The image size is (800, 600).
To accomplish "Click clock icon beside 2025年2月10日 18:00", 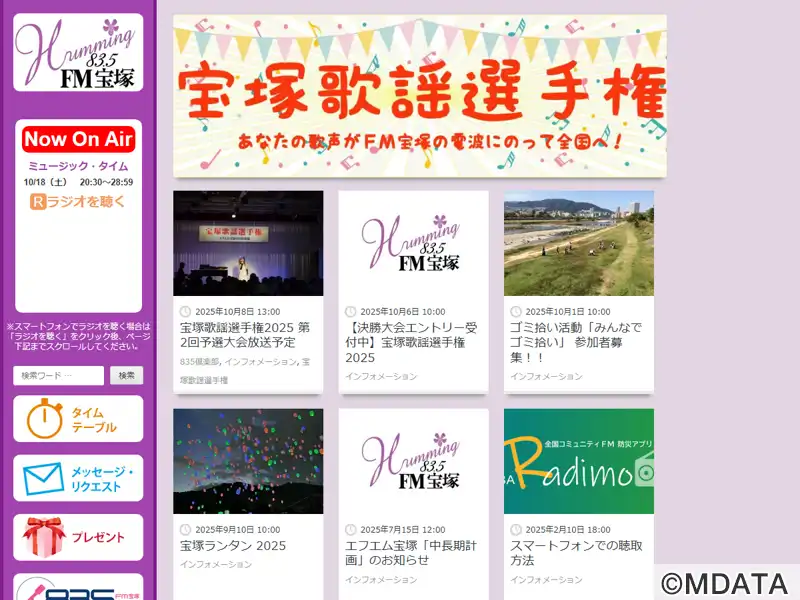I will [x=516, y=530].
